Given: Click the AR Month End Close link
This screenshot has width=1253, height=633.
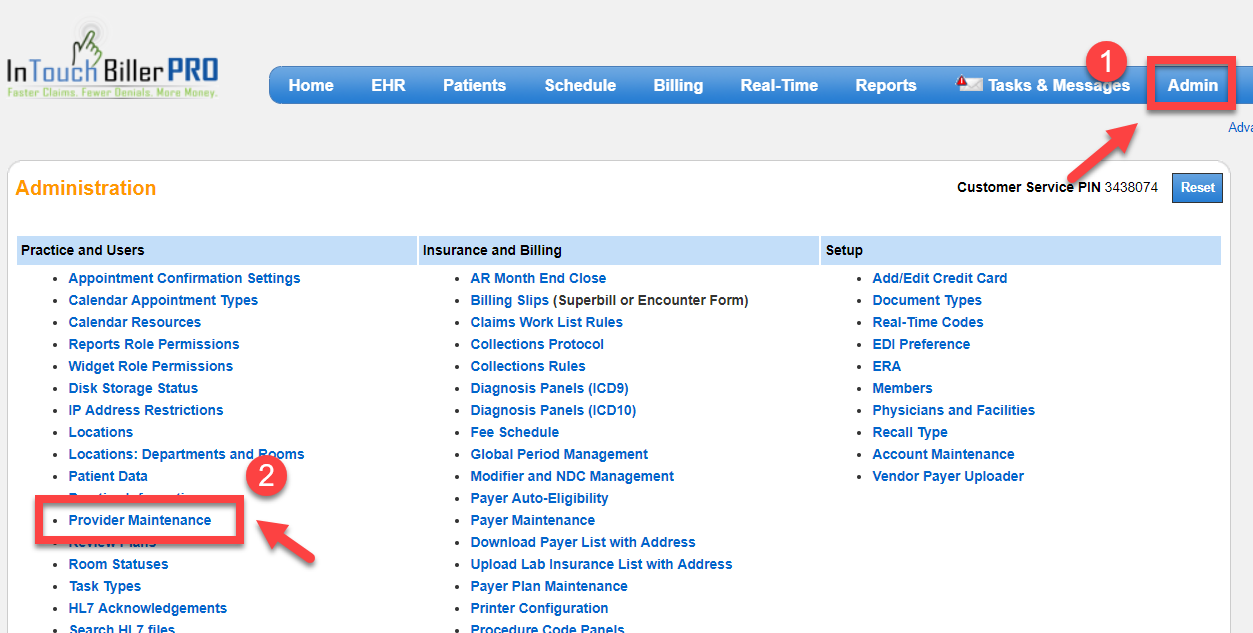Looking at the screenshot, I should pos(538,278).
